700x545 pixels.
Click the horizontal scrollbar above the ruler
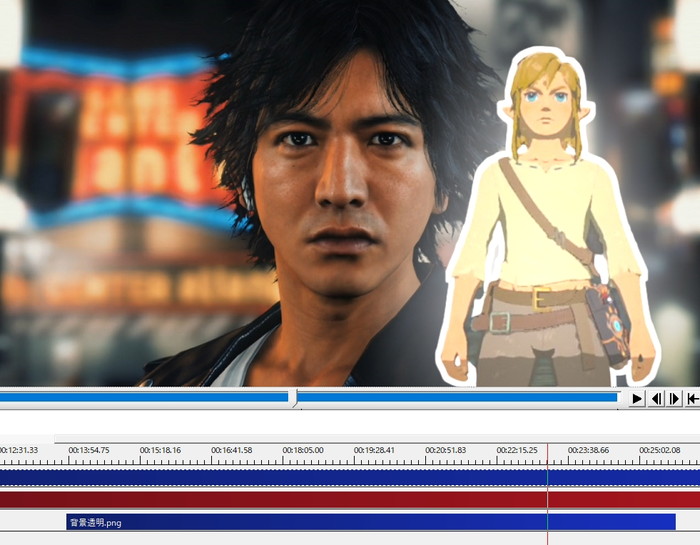click(x=377, y=439)
